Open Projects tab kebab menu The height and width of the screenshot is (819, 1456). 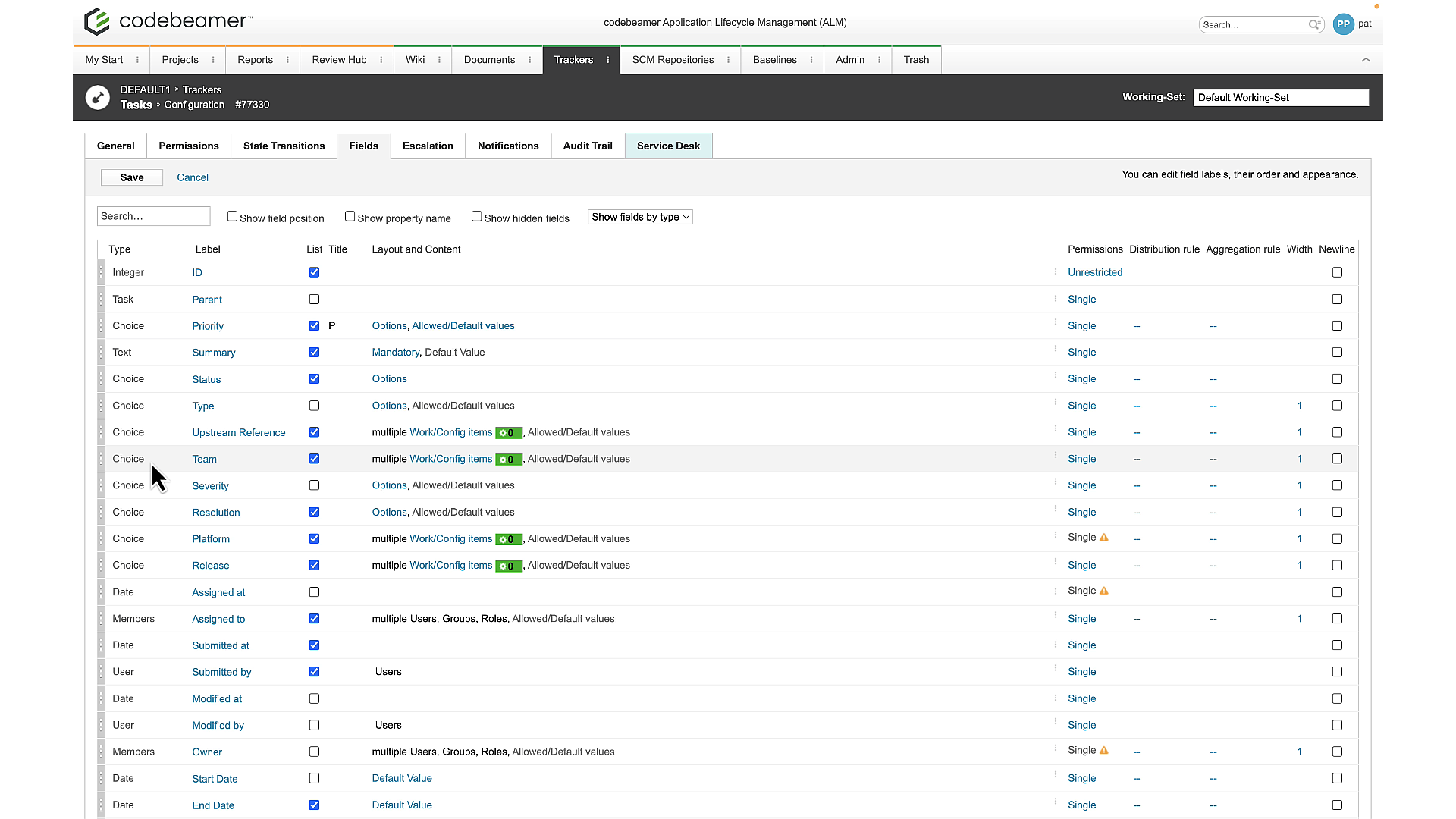pyautogui.click(x=213, y=60)
